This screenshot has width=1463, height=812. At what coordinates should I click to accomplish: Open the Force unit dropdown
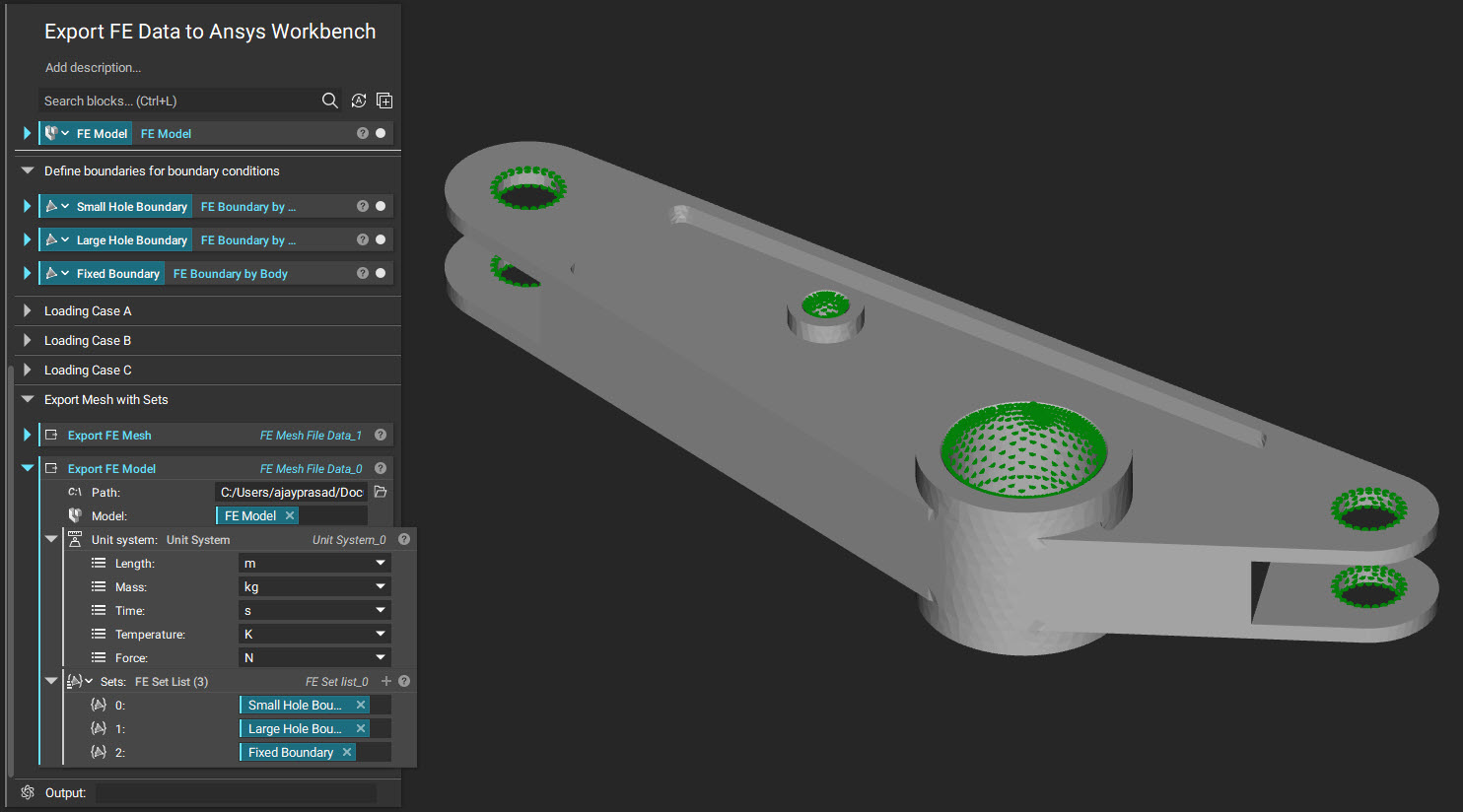click(314, 657)
